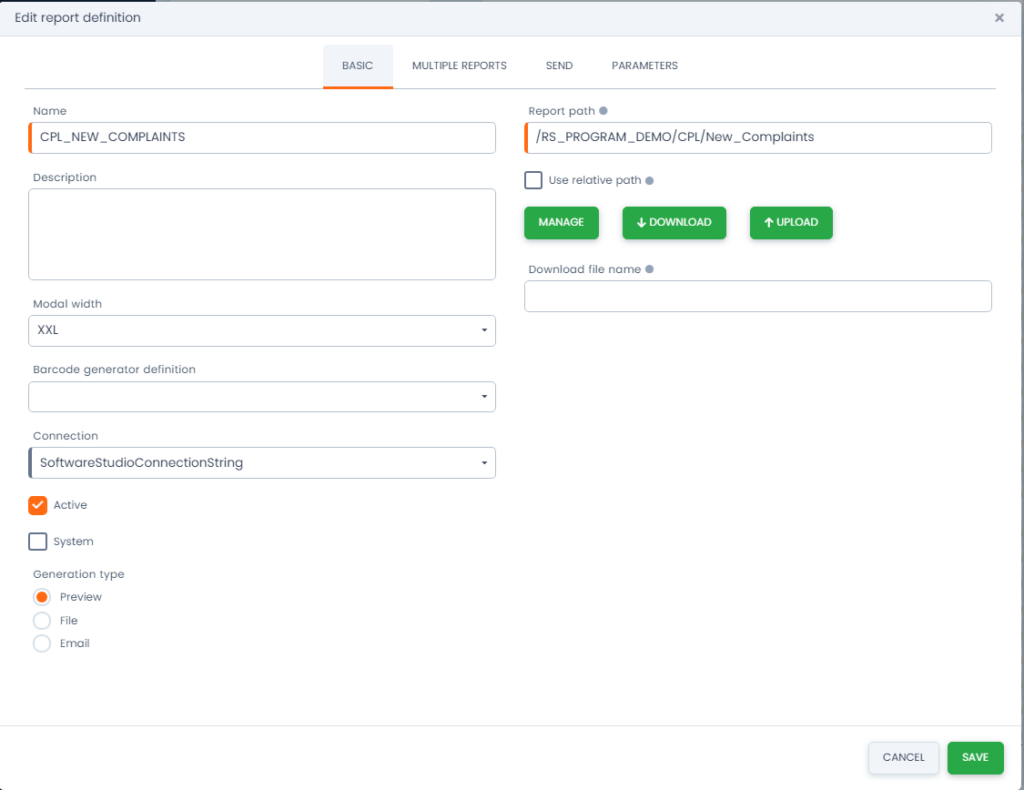This screenshot has width=1024, height=790.
Task: Select the Preview generation type radio
Action: [x=42, y=597]
